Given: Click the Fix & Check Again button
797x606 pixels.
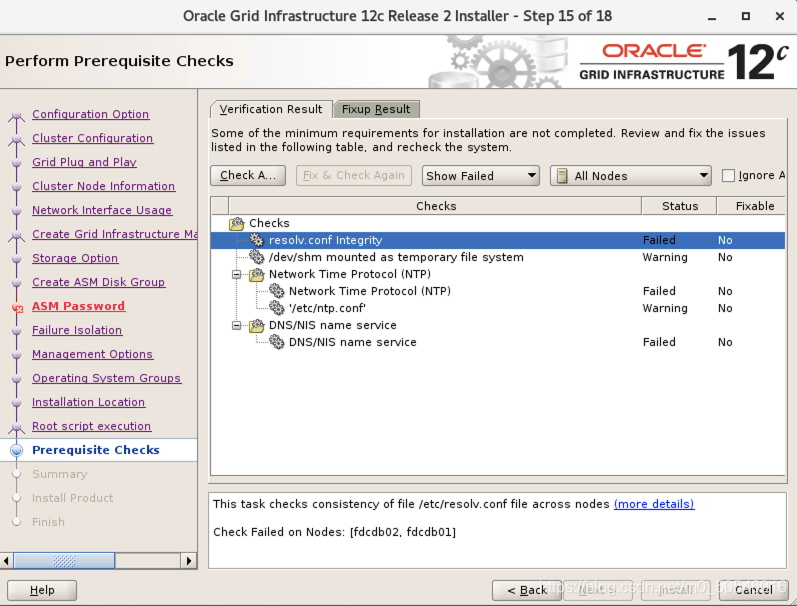Looking at the screenshot, I should [354, 175].
